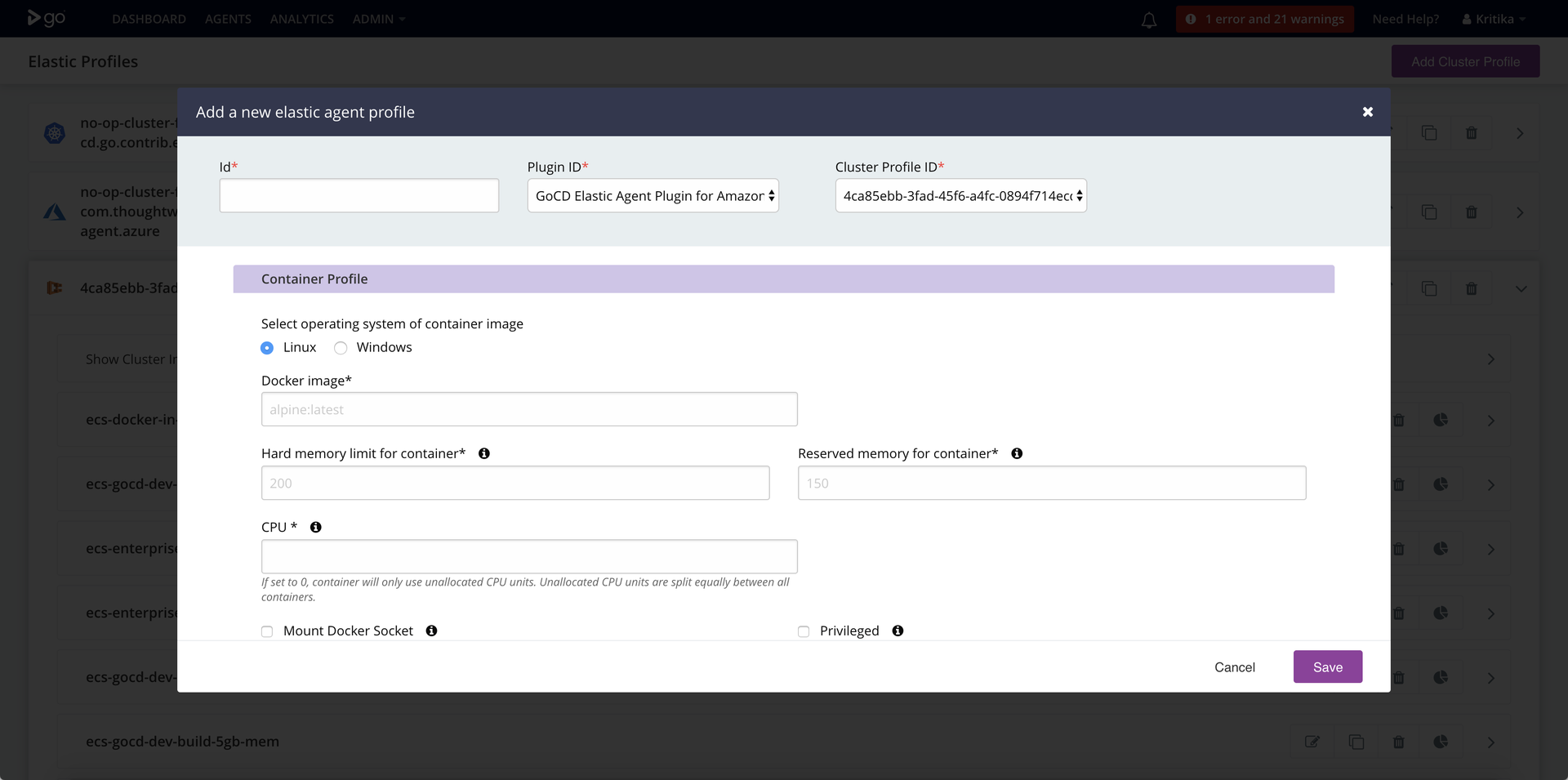The height and width of the screenshot is (780, 1568).
Task: Click the CPU info icon
Action: (316, 527)
